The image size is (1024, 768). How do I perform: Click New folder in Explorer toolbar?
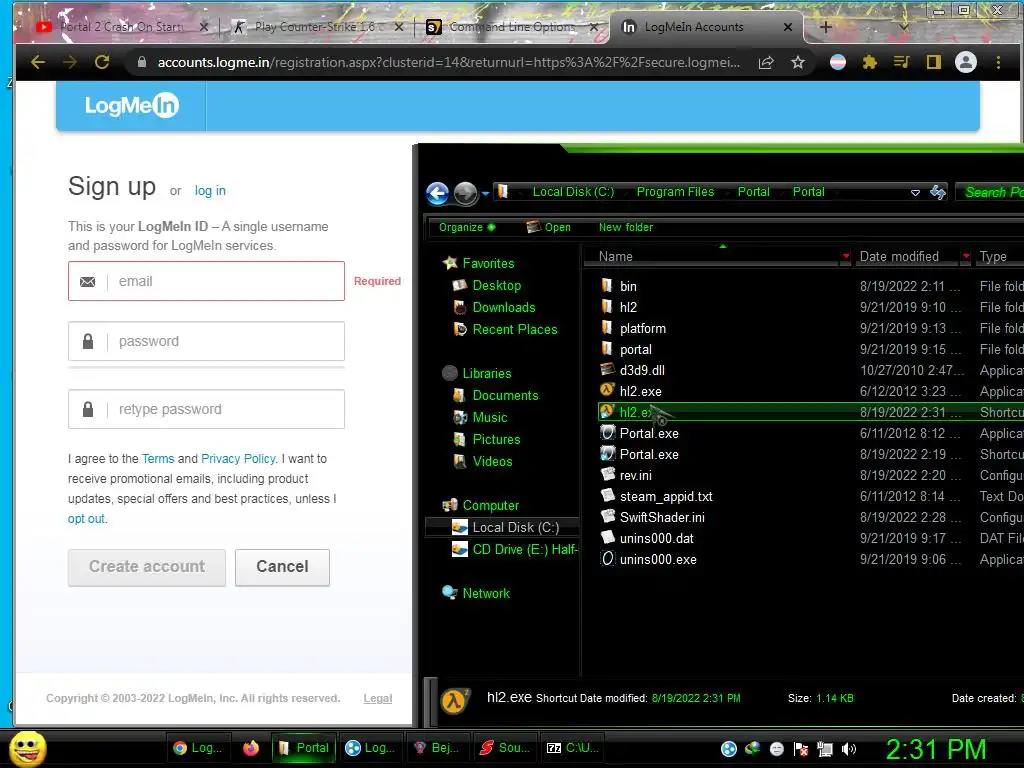pyautogui.click(x=626, y=227)
